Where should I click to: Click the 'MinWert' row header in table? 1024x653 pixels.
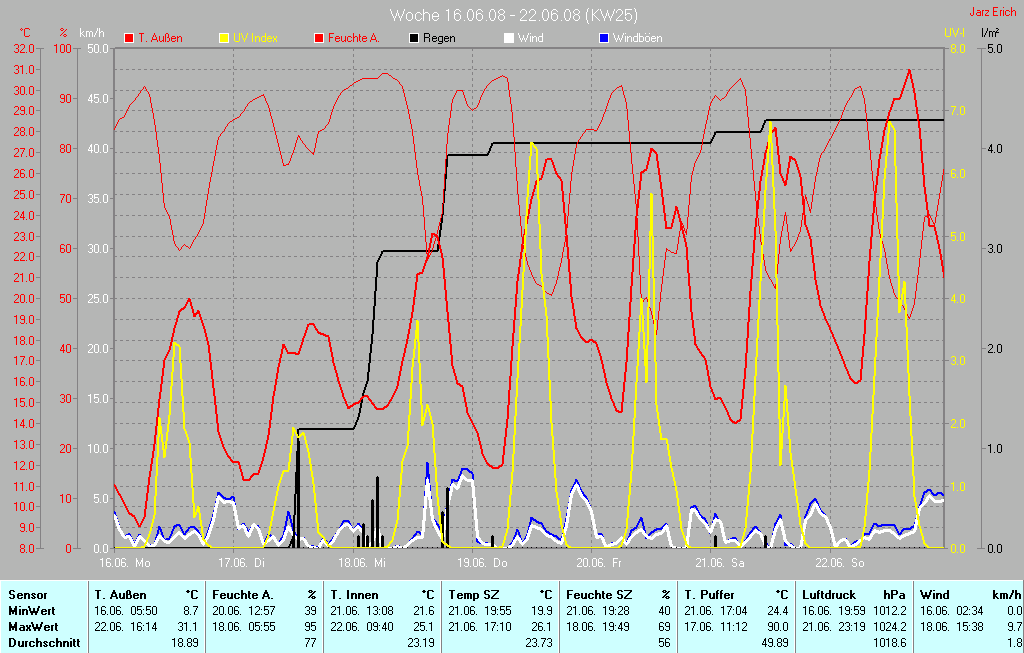(x=31, y=611)
